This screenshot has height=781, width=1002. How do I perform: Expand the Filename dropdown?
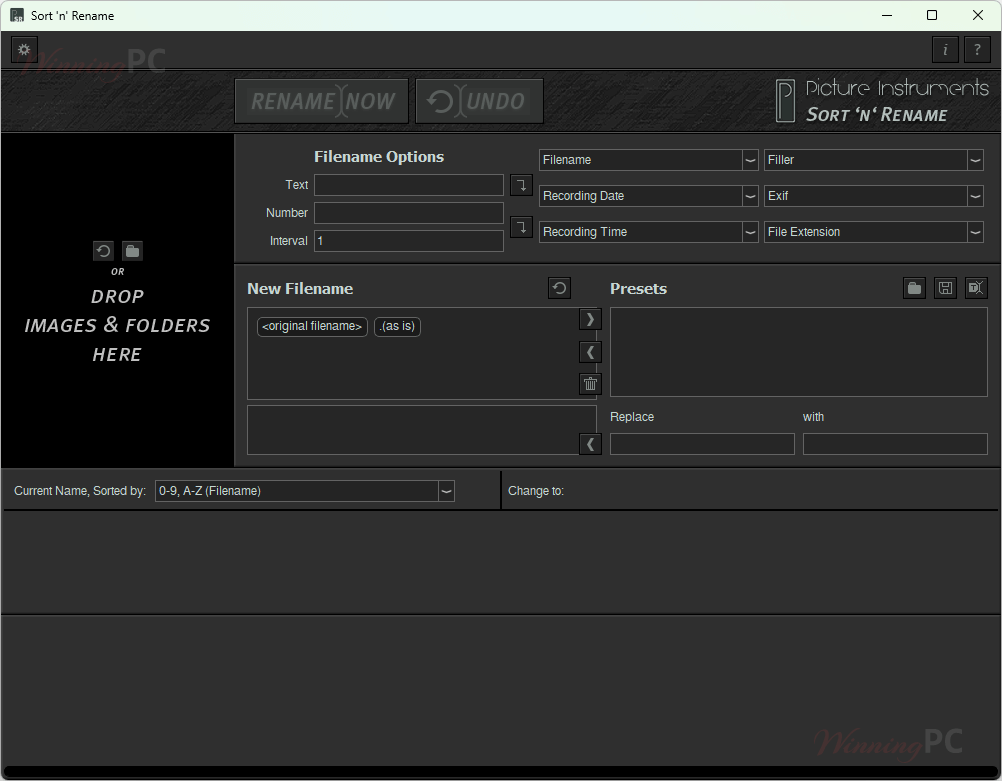[x=750, y=160]
